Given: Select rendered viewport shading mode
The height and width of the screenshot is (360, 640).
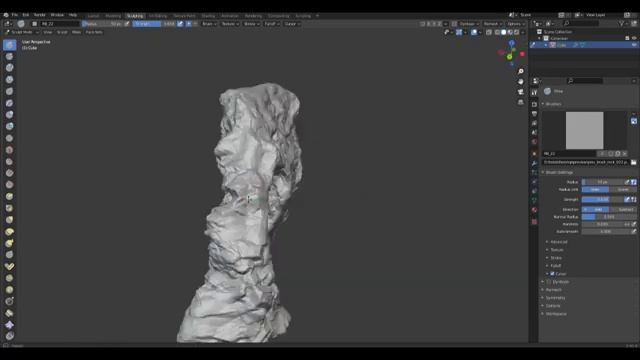Looking at the screenshot, I should (x=517, y=32).
